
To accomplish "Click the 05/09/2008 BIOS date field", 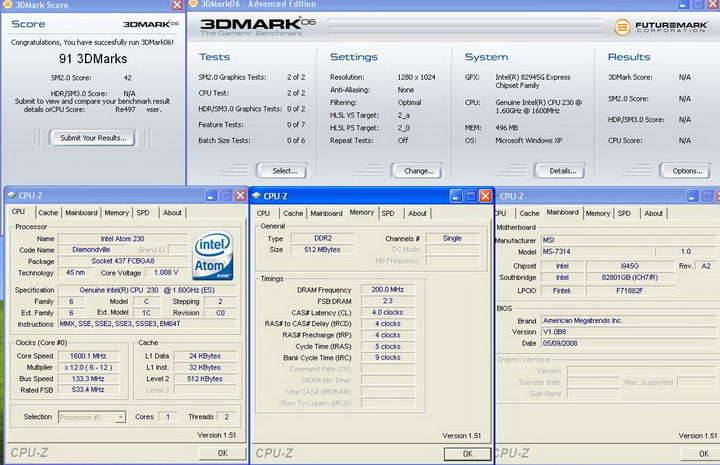I will click(628, 343).
